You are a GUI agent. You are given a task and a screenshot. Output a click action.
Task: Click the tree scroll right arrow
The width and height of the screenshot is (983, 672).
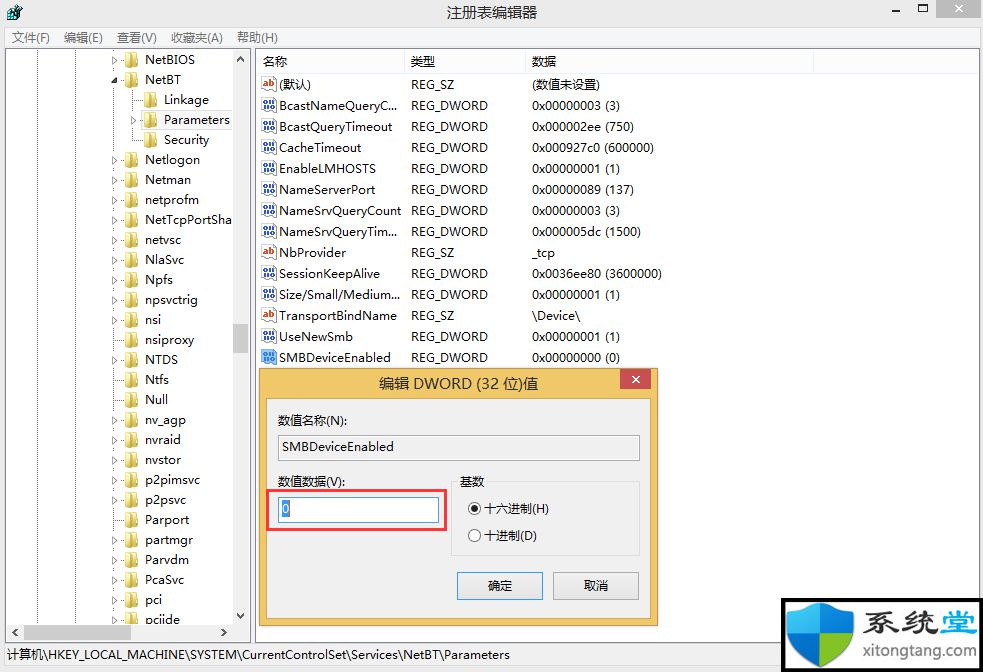(x=224, y=633)
